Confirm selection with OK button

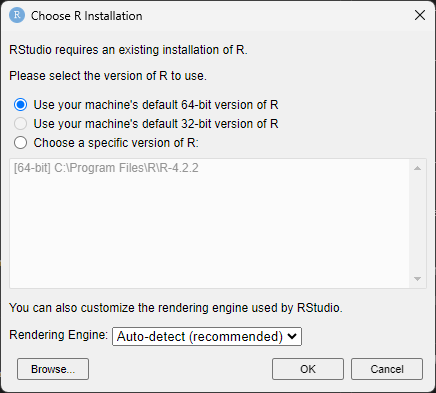(308, 369)
